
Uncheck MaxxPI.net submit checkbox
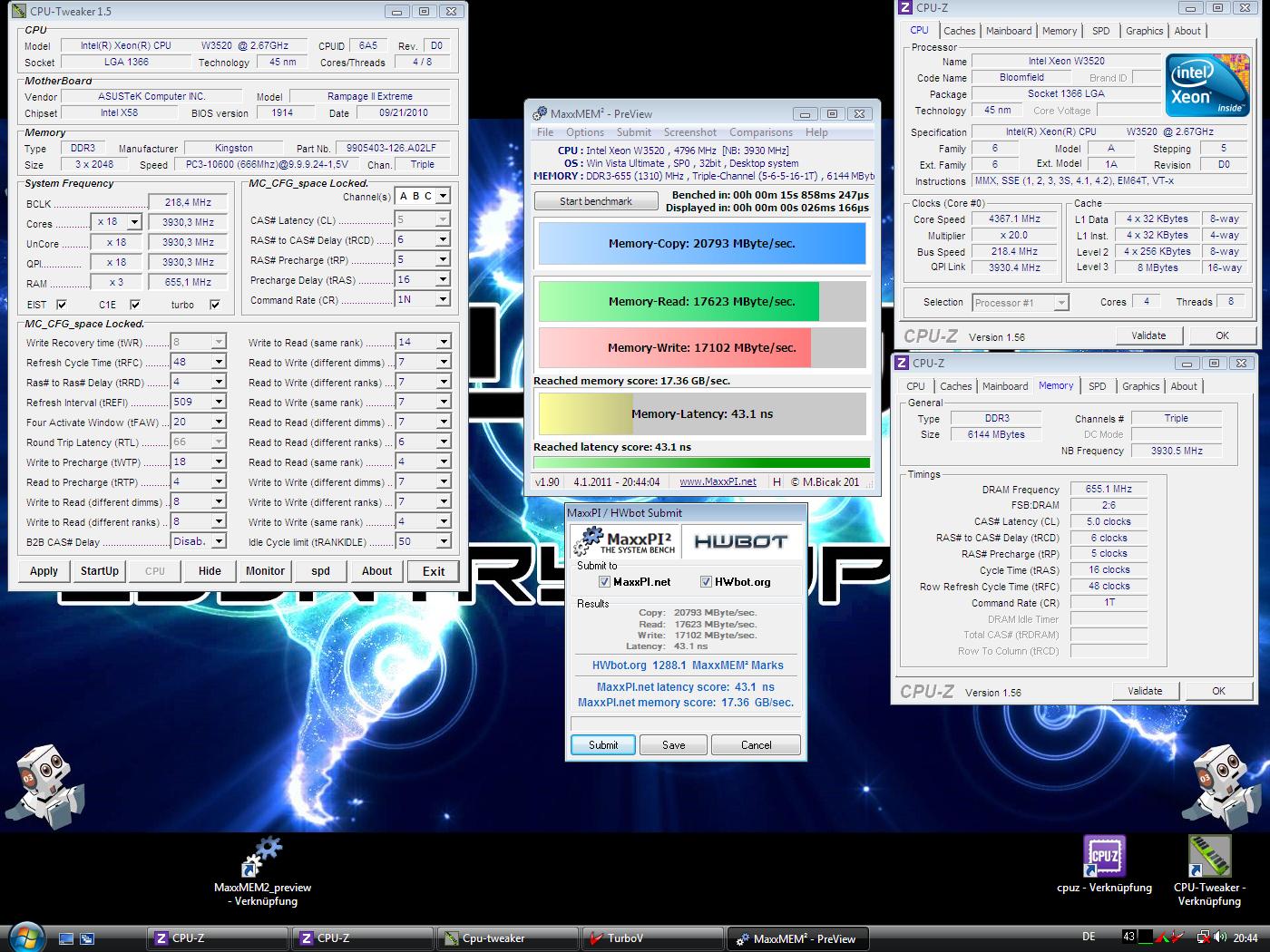pos(605,582)
